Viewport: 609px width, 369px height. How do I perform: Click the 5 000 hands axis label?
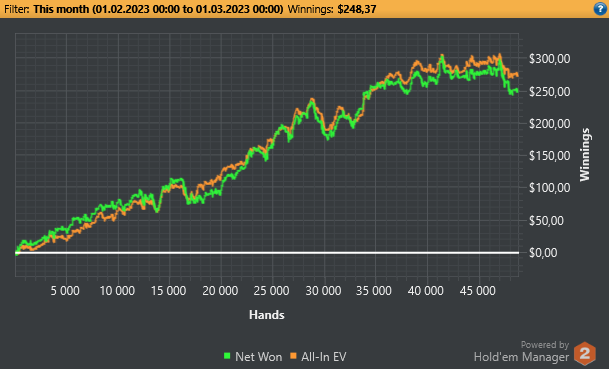coord(65,291)
